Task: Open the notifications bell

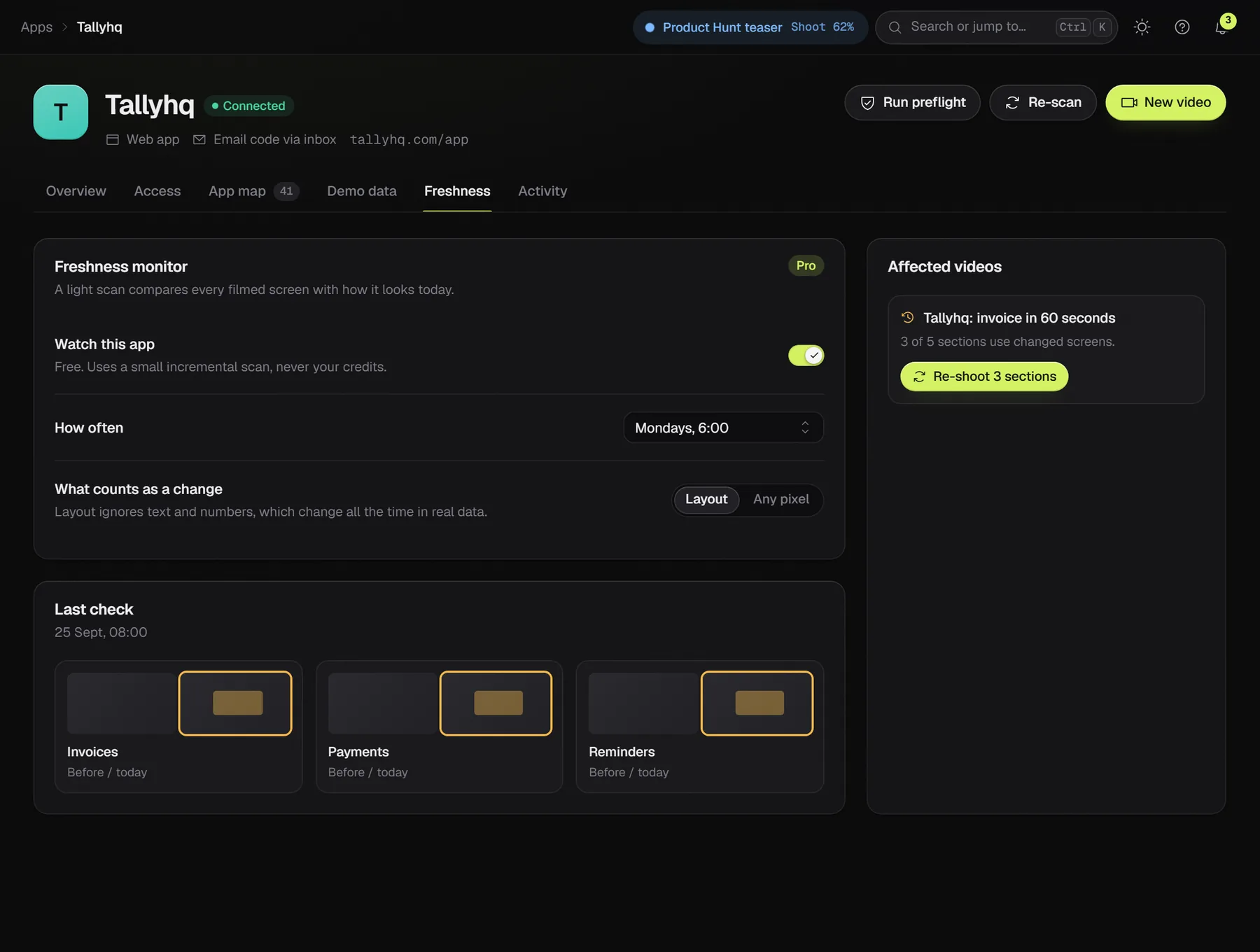Action: point(1221,27)
